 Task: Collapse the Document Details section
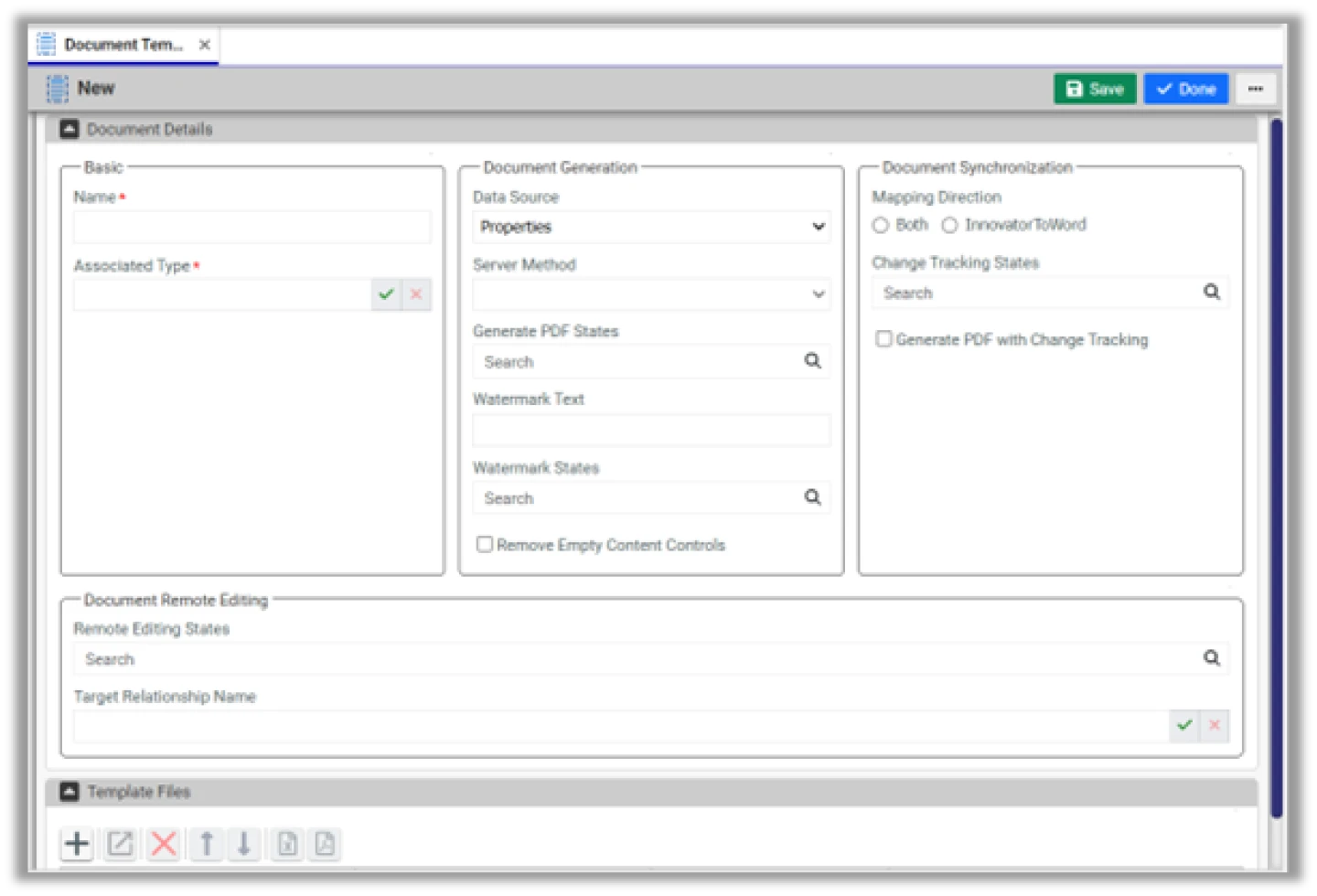coord(70,129)
